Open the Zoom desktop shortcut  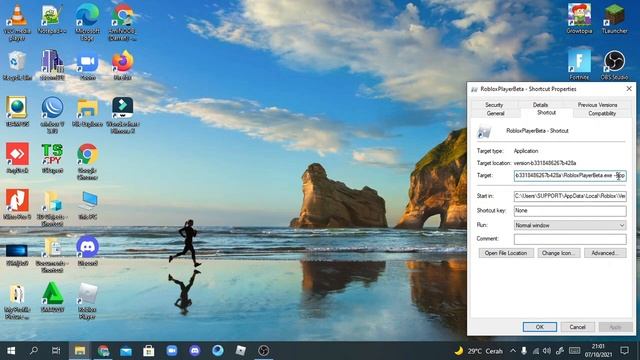coord(87,65)
